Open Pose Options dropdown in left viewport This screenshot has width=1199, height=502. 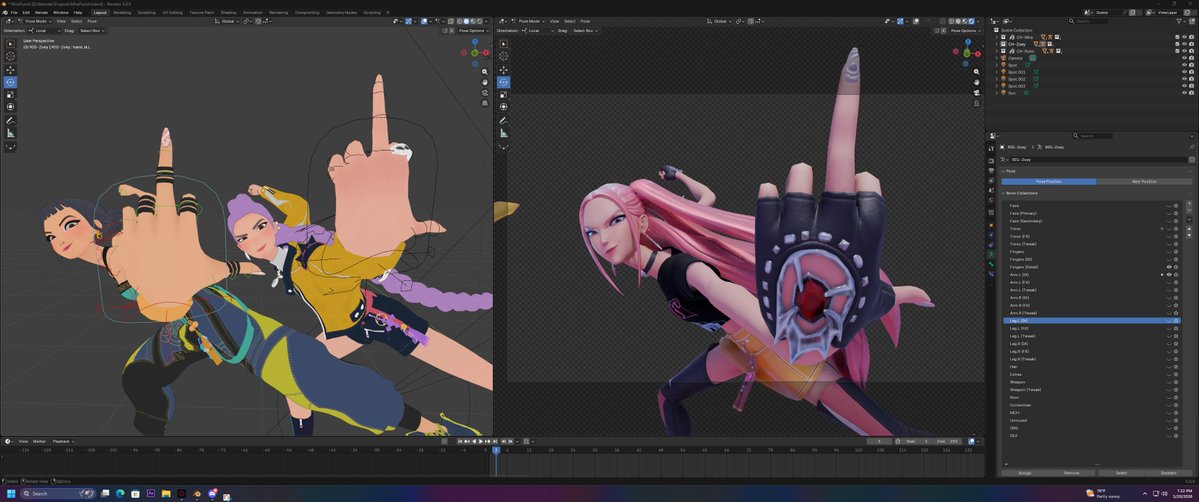coord(472,31)
